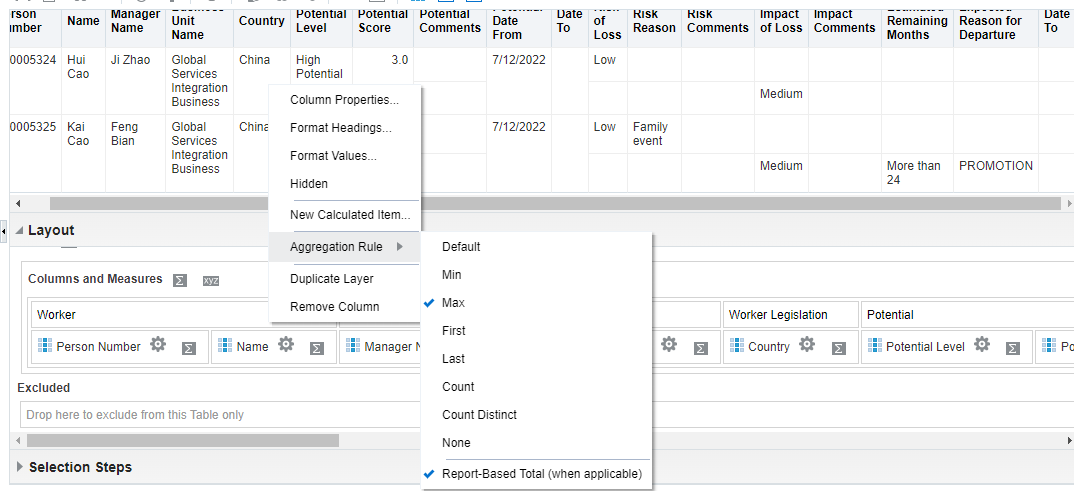1074x491 pixels.
Task: Click the results table horizontal scrollbar thumb
Action: [x=555, y=203]
